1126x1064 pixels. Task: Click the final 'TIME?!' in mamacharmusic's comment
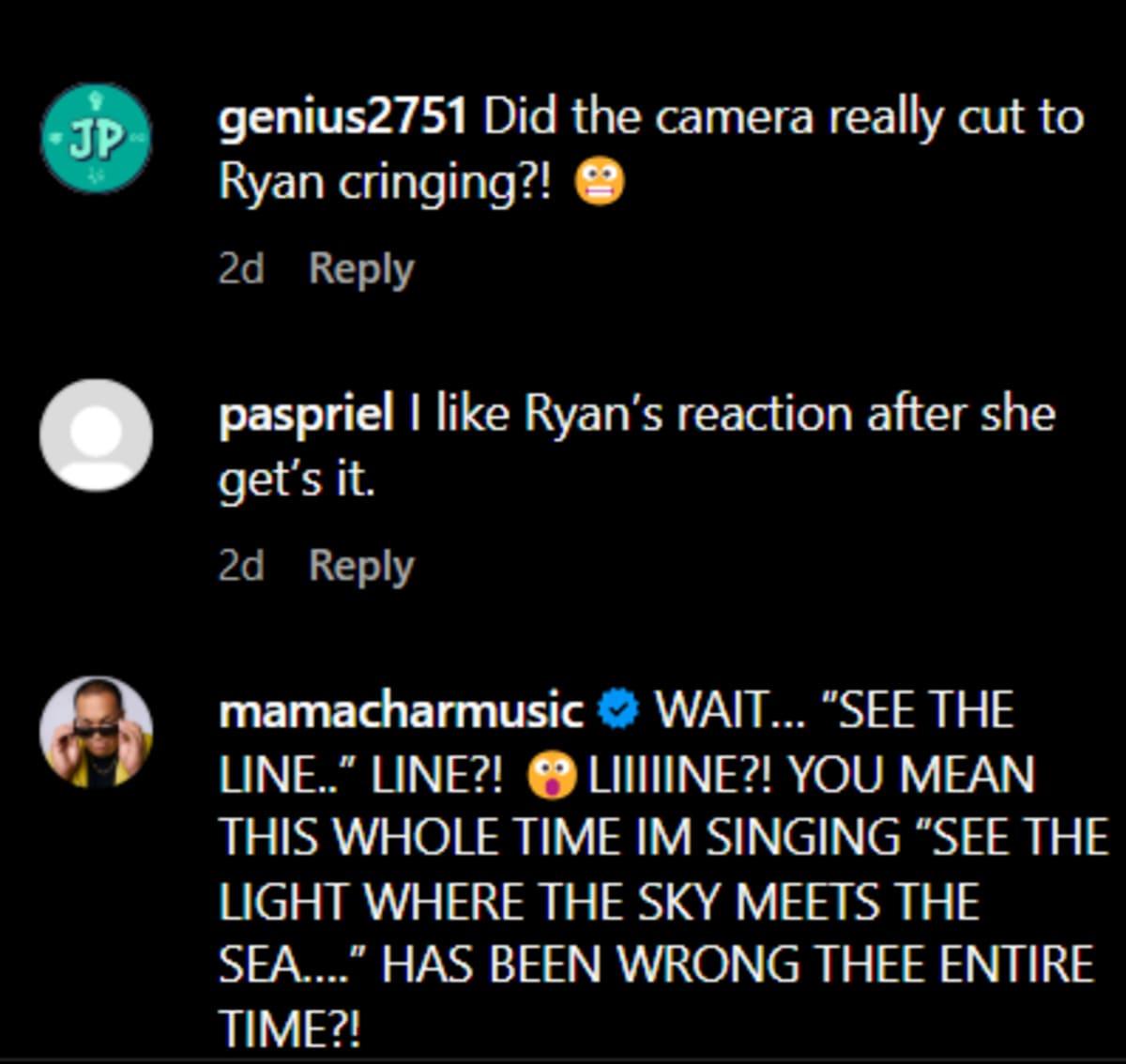(289, 1028)
